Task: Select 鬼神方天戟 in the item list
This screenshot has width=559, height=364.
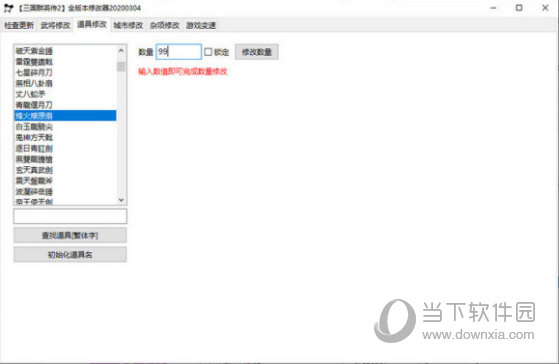Action: pos(65,137)
